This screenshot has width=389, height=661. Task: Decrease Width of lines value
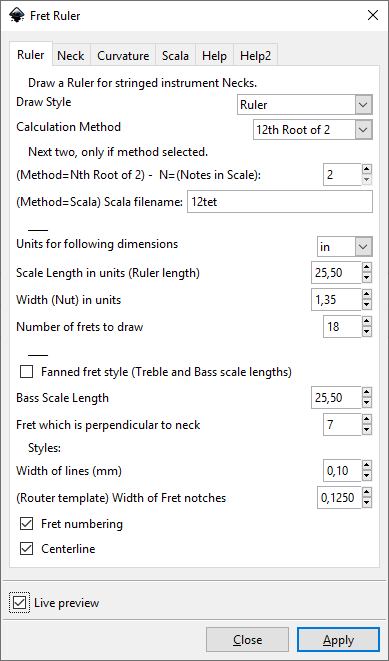tap(367, 476)
